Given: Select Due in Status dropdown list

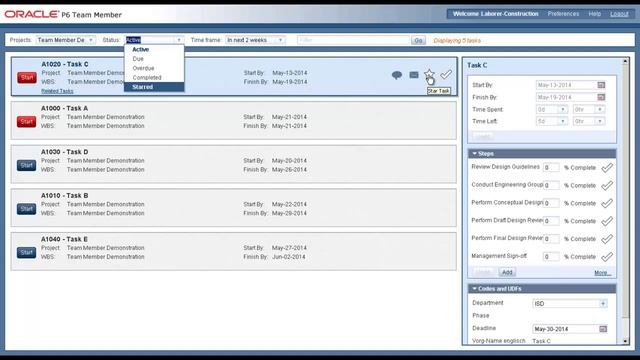Looking at the screenshot, I should click(x=154, y=59).
